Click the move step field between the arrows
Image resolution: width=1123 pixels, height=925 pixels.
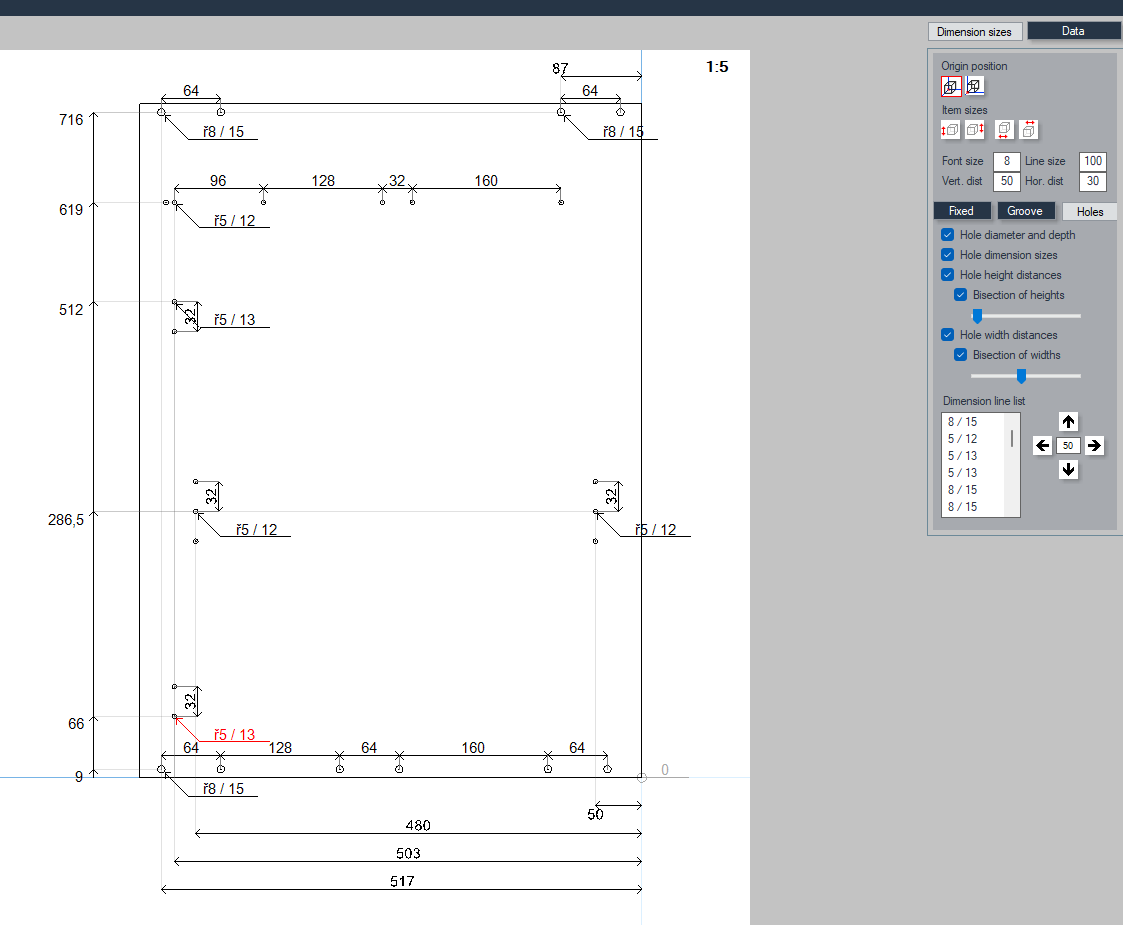coord(1068,445)
